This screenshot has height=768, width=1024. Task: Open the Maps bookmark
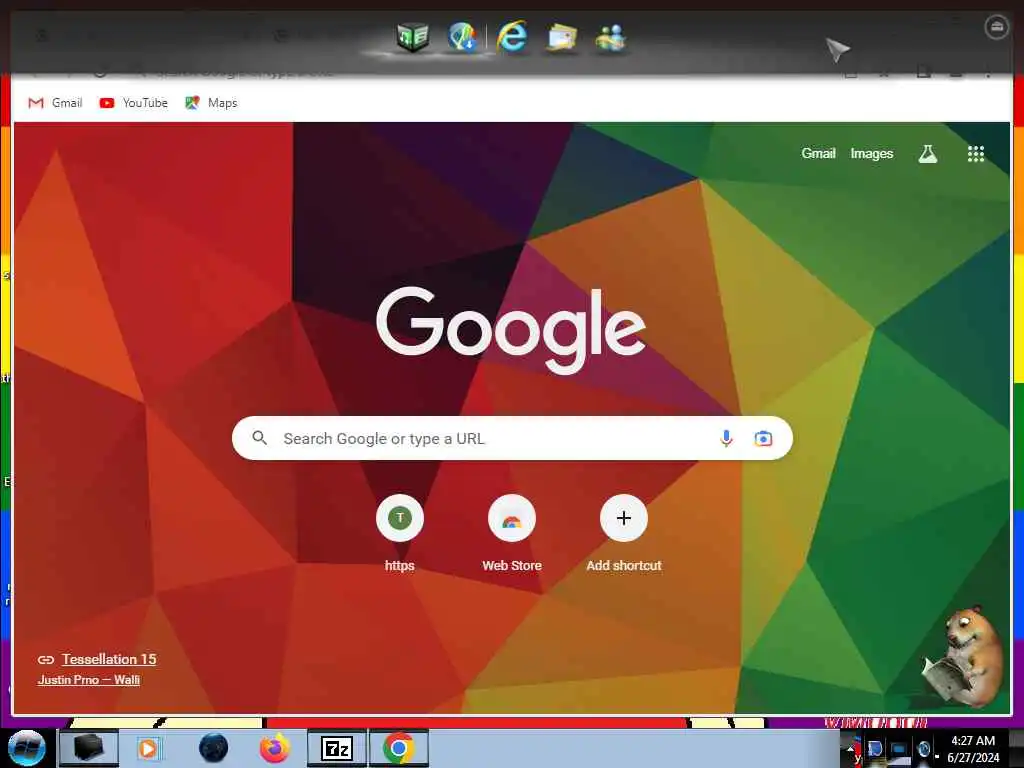click(x=211, y=103)
